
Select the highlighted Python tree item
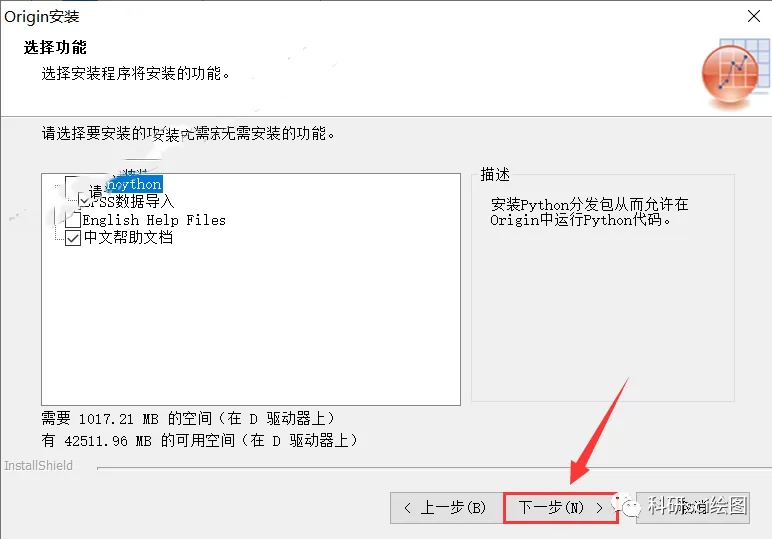click(x=134, y=185)
